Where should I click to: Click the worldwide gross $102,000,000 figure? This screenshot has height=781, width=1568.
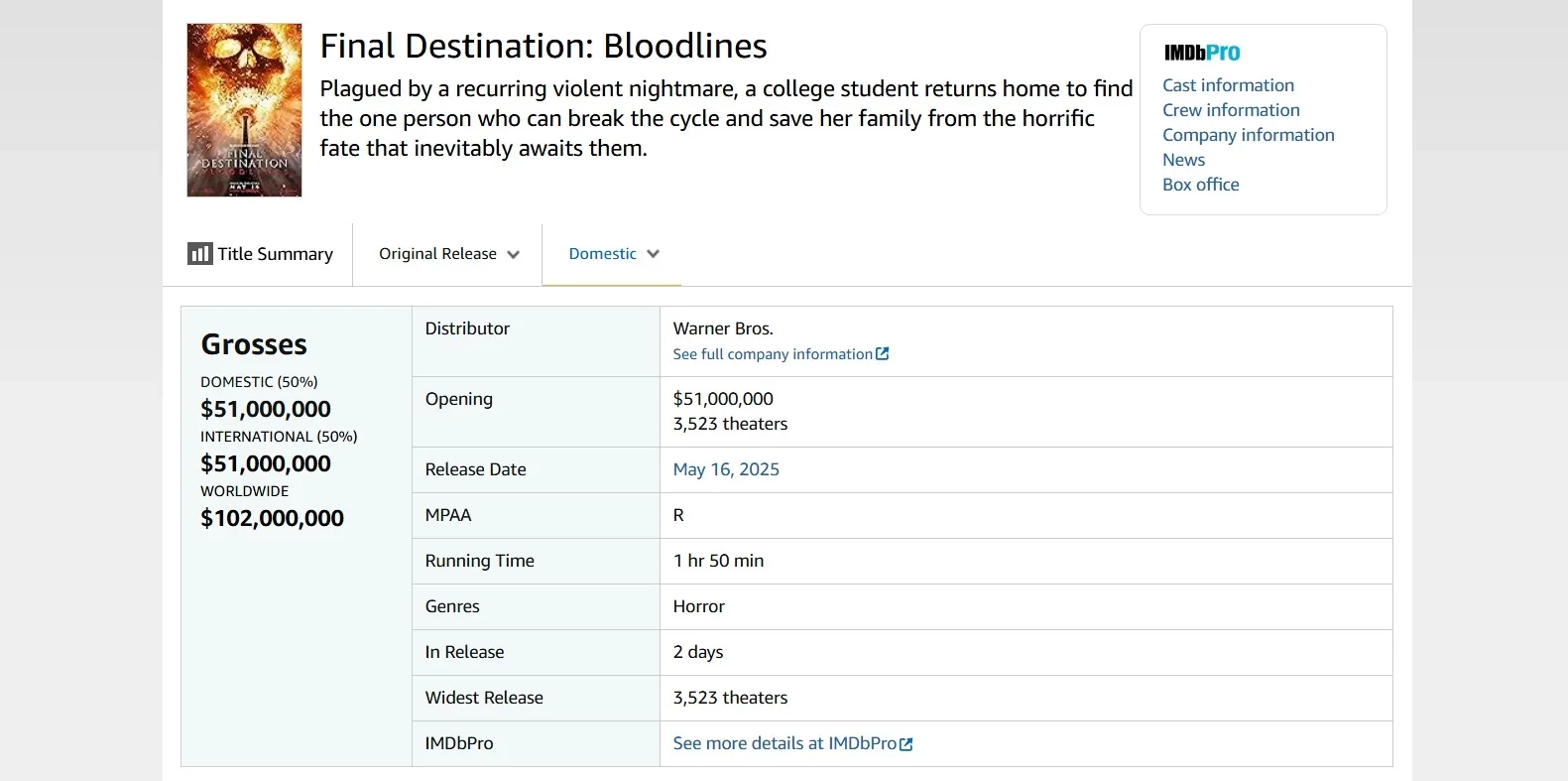[272, 518]
